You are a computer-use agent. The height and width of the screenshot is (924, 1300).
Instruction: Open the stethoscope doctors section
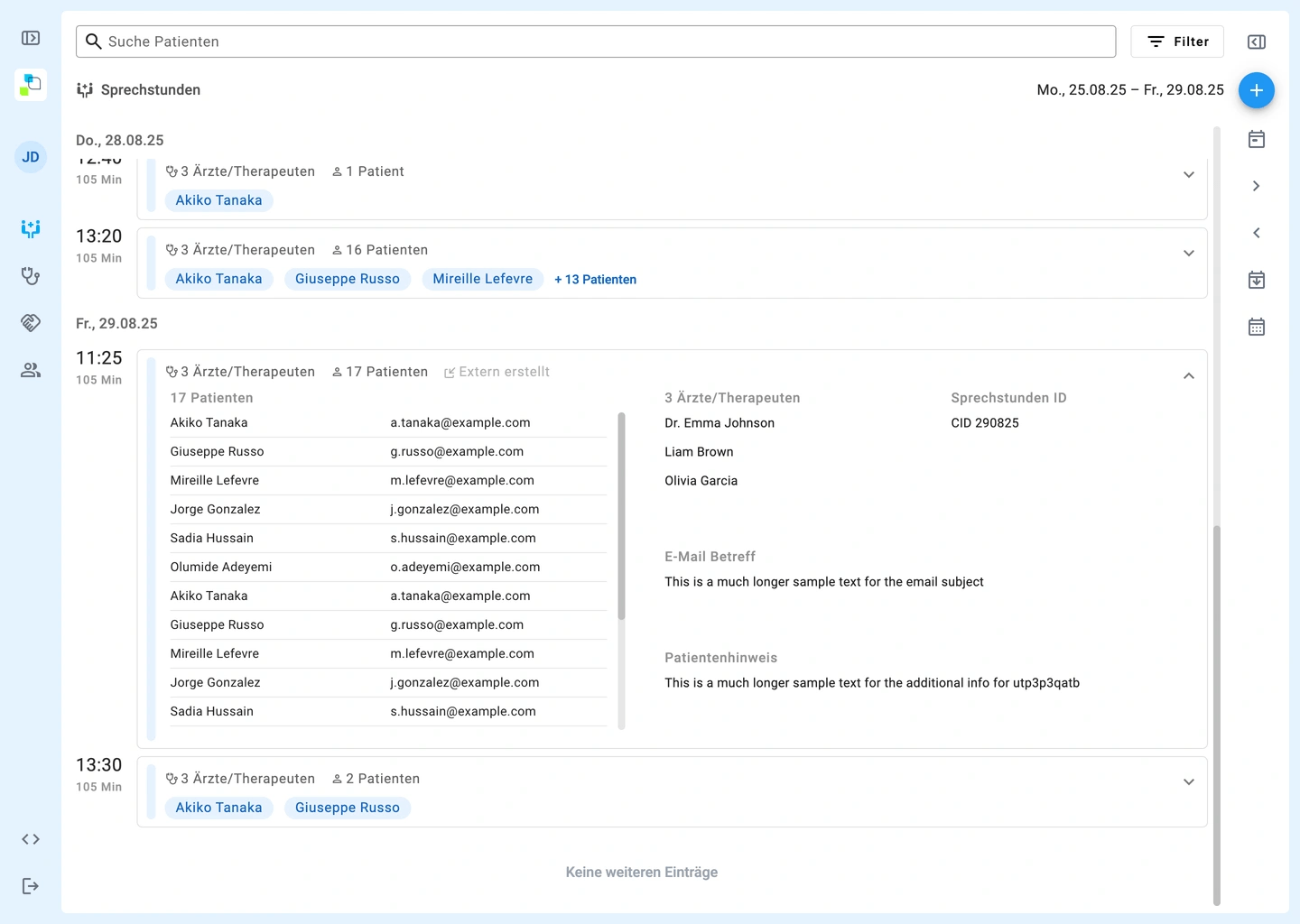(31, 276)
